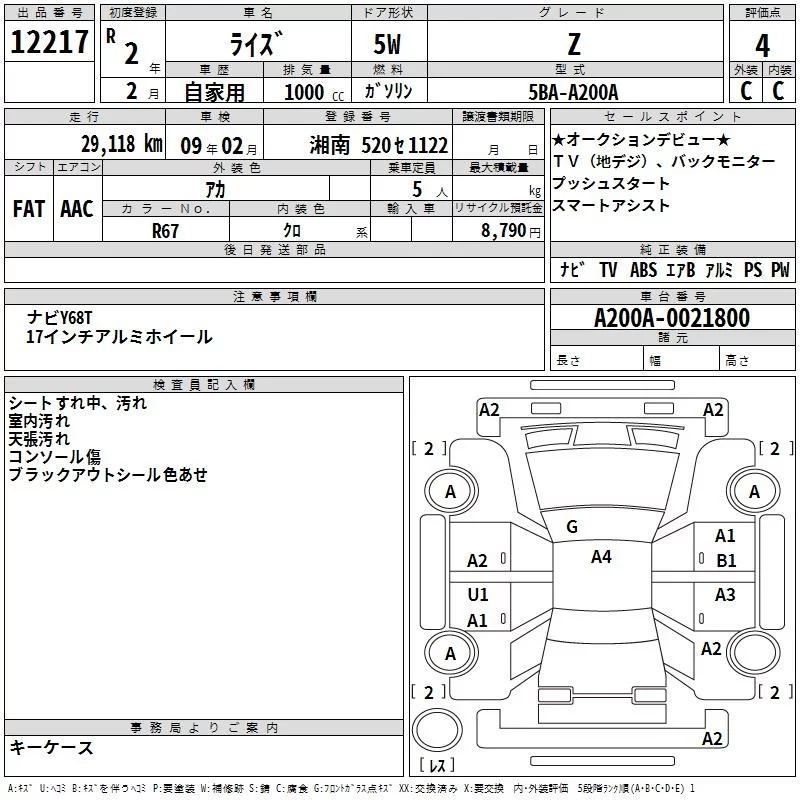Click roof damage mark A4

tap(601, 557)
